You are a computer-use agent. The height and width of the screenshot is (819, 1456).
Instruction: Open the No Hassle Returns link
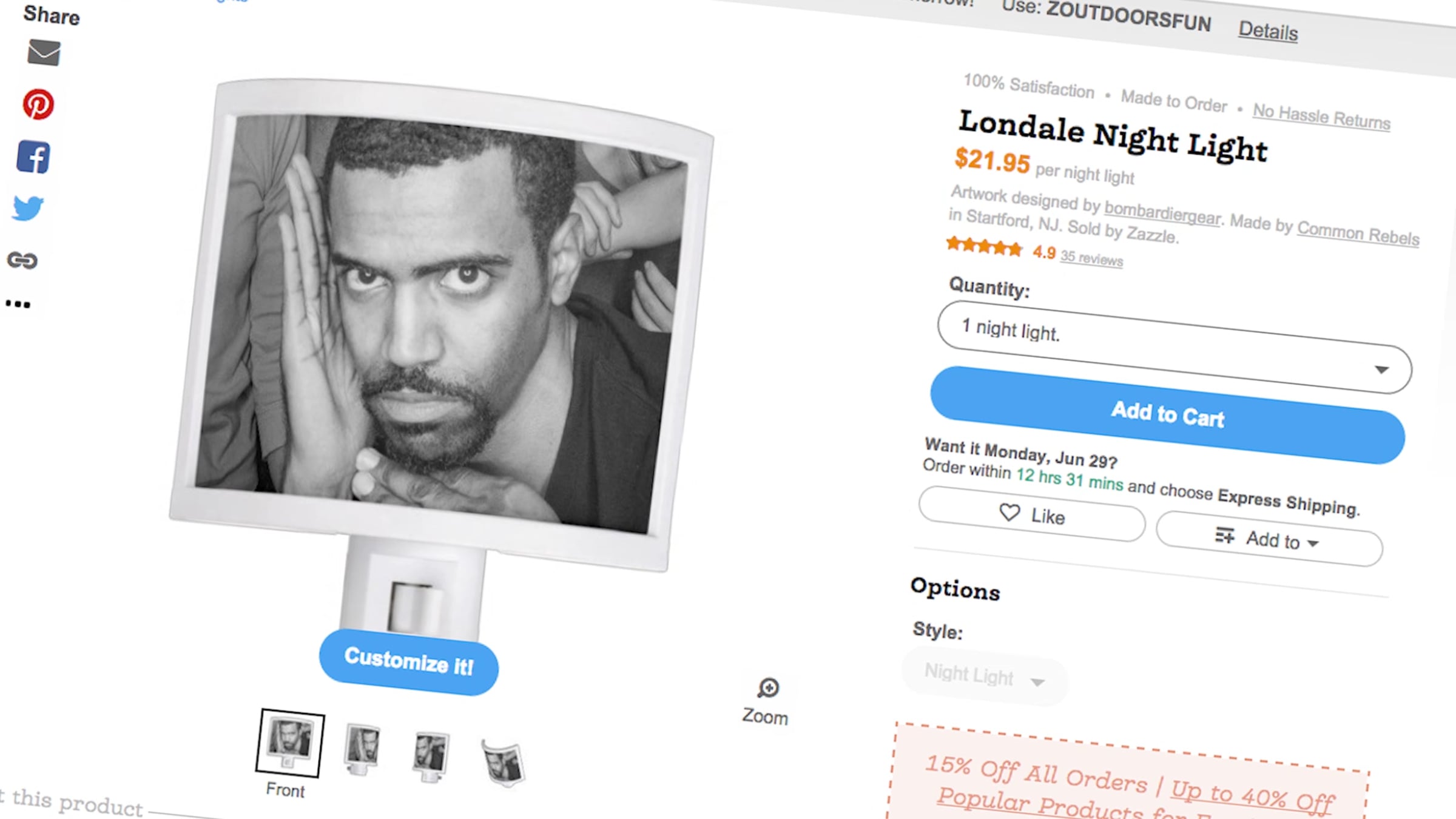(x=1321, y=116)
